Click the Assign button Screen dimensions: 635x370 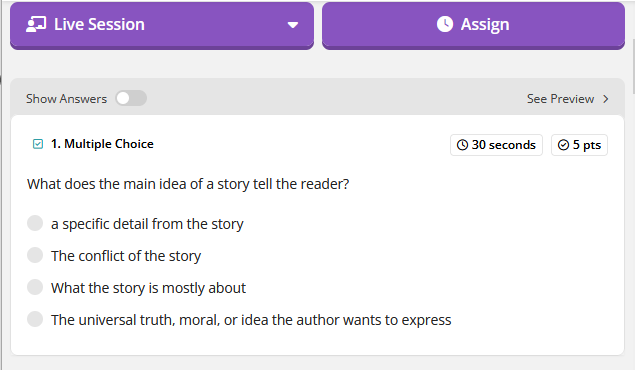pos(473,26)
